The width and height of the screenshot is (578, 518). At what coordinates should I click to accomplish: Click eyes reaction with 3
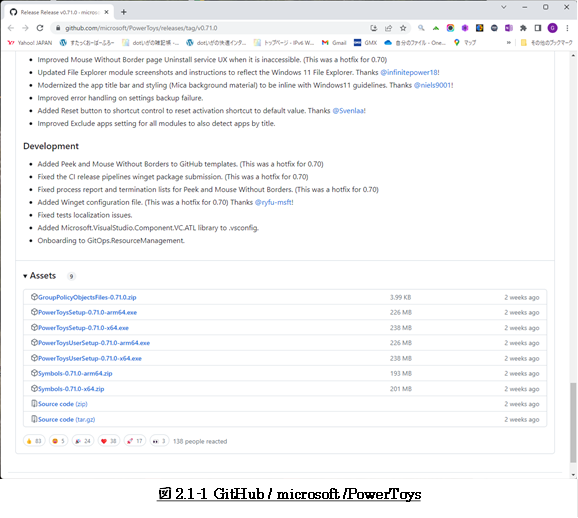point(159,441)
